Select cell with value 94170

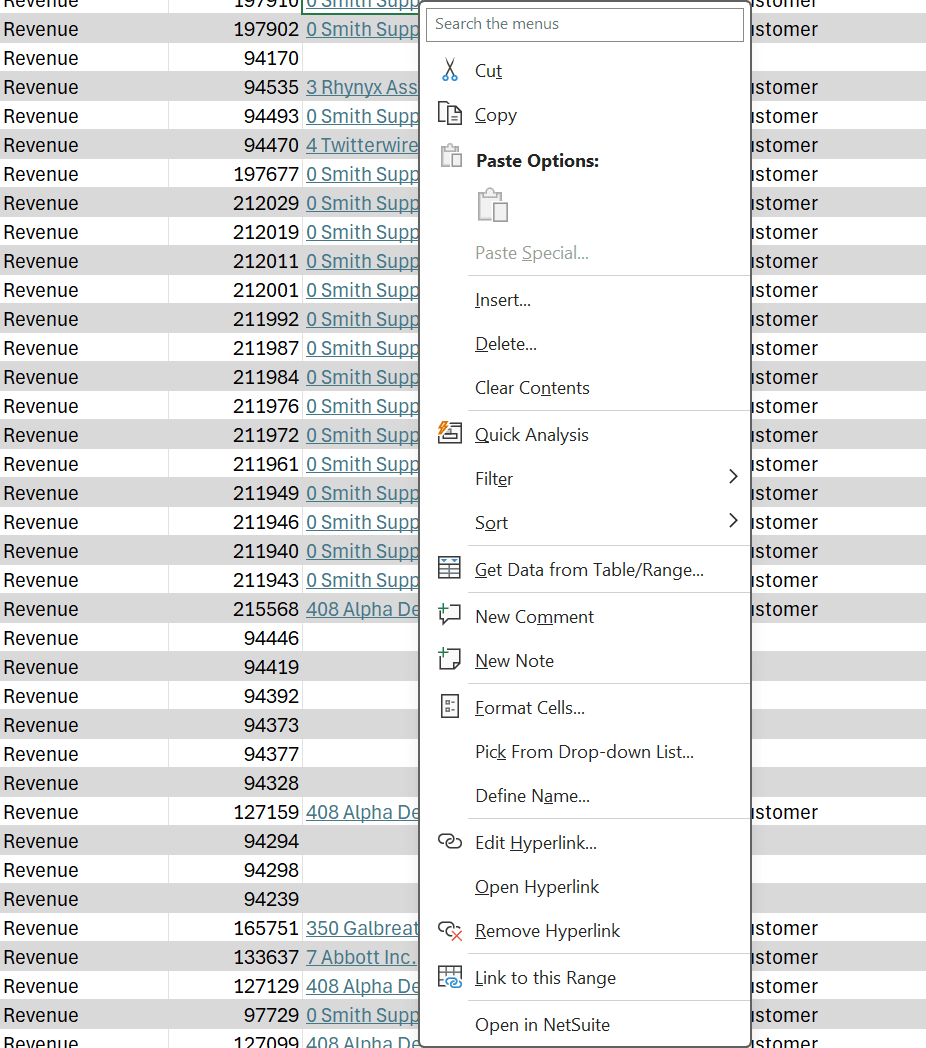[235, 58]
